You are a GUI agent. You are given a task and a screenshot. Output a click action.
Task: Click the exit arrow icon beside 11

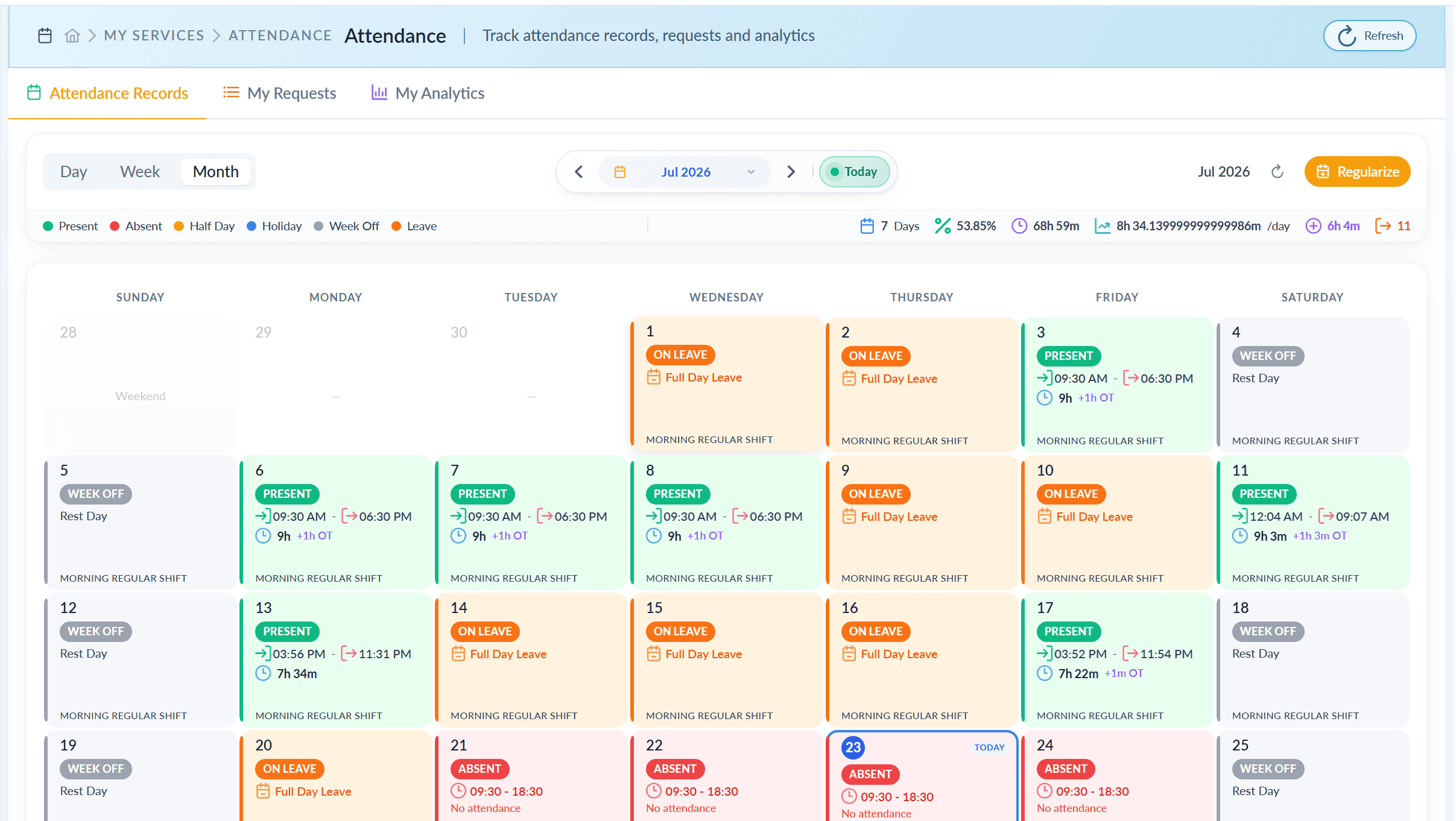pyautogui.click(x=1383, y=226)
